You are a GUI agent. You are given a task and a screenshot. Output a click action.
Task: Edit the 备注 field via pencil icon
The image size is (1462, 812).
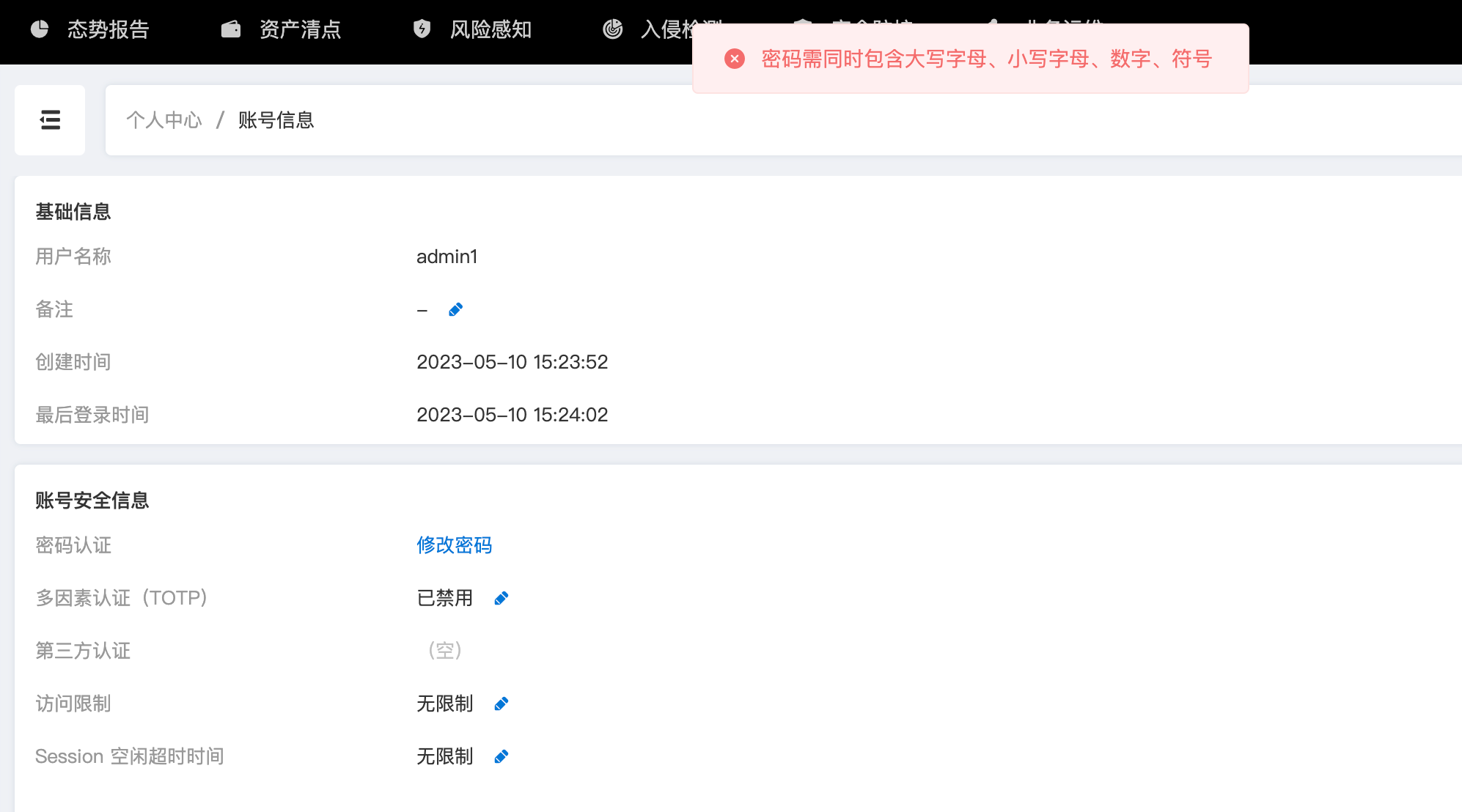[x=455, y=310]
